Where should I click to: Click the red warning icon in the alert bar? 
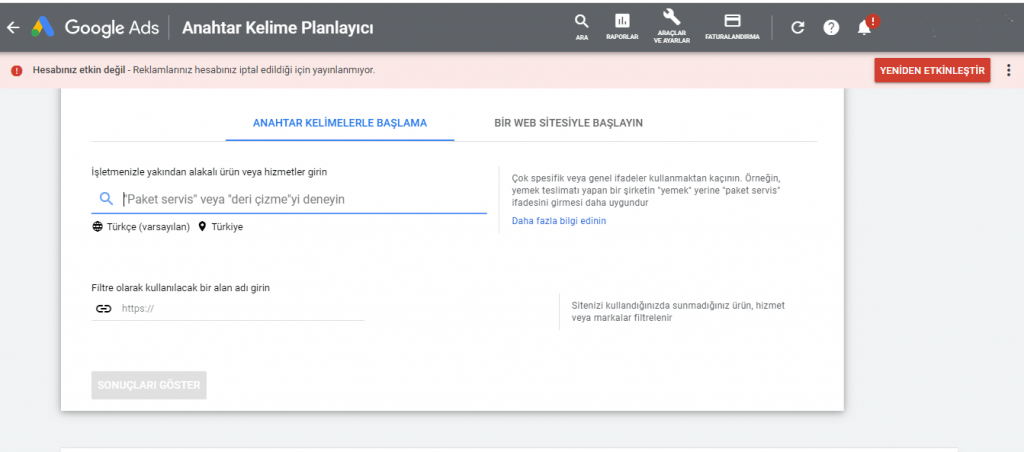[x=17, y=71]
